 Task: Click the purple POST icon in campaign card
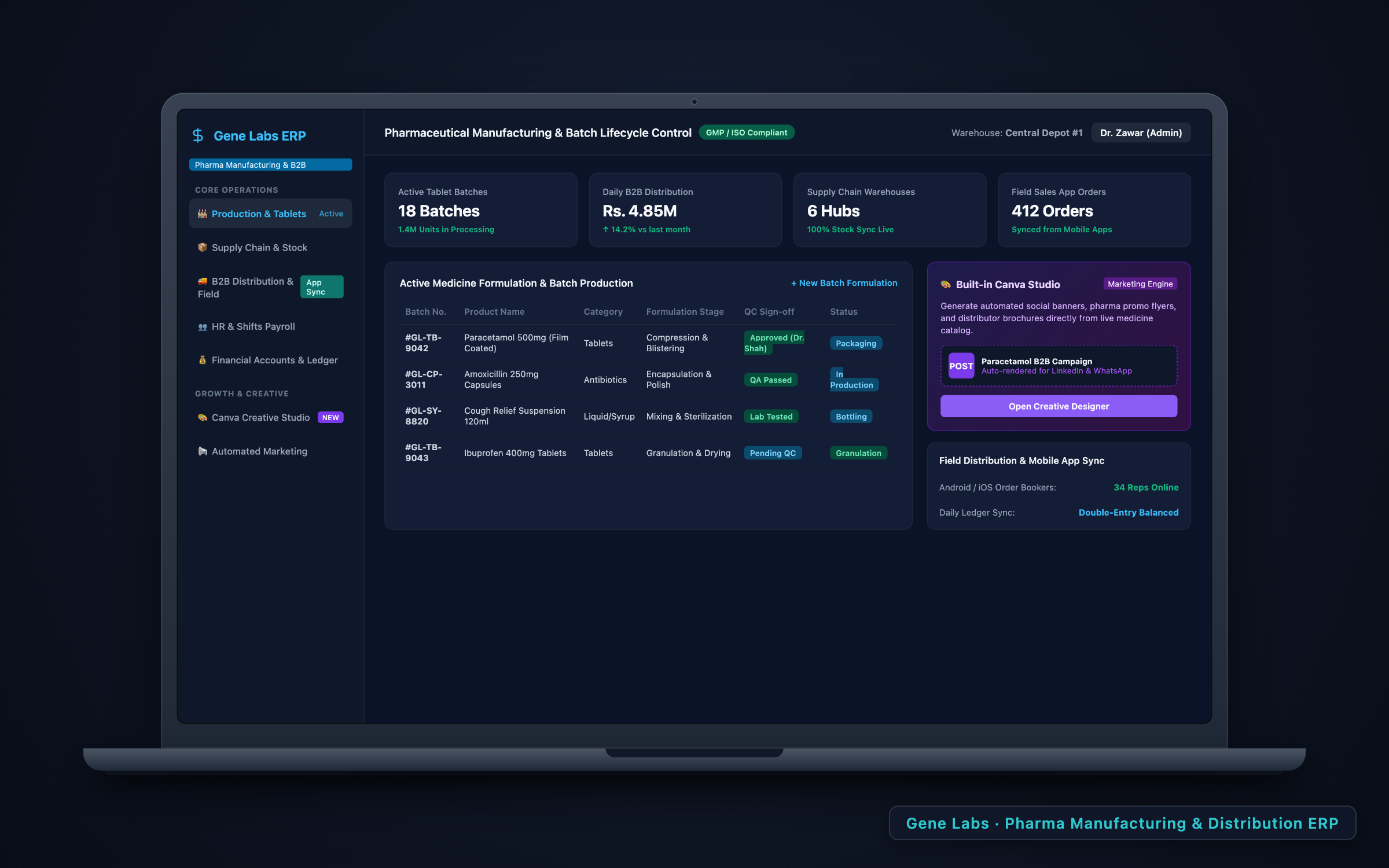coord(961,366)
